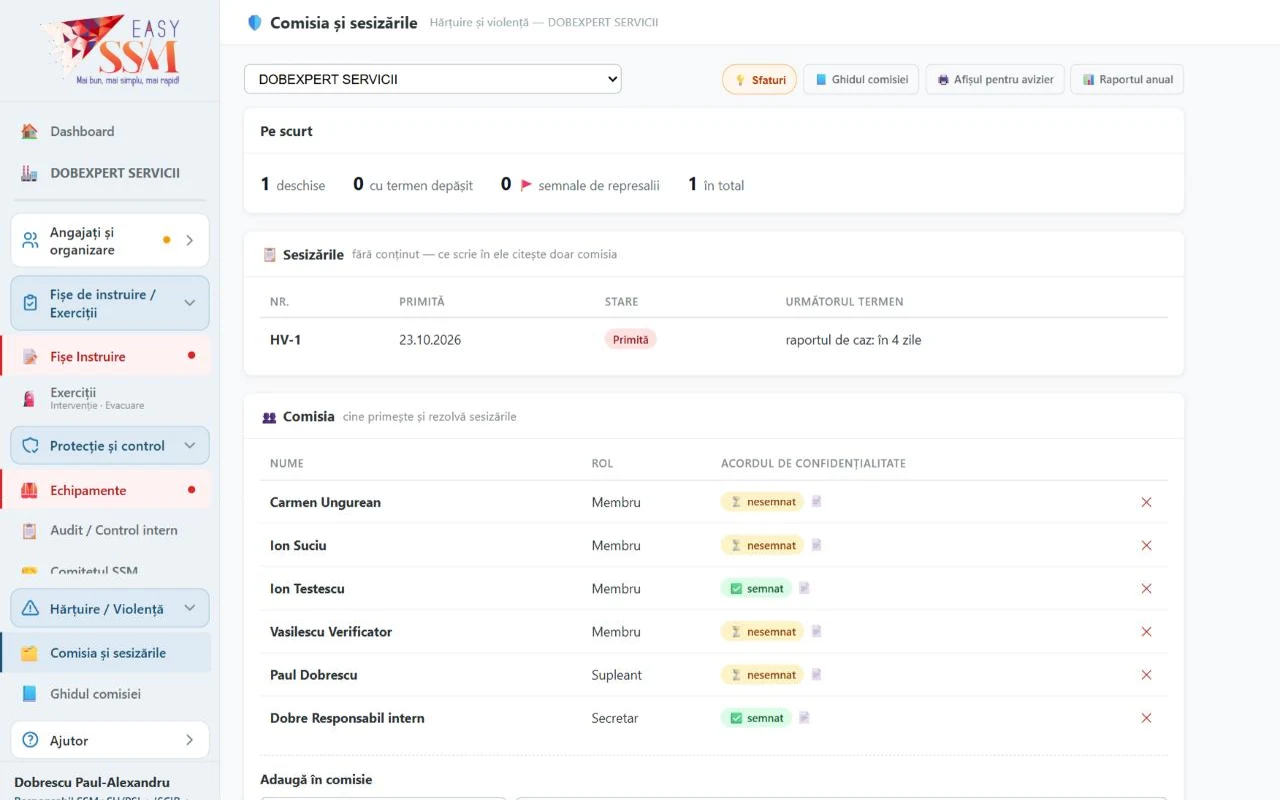Open Ghidul comisiei button at top
The image size is (1280, 800).
(861, 79)
